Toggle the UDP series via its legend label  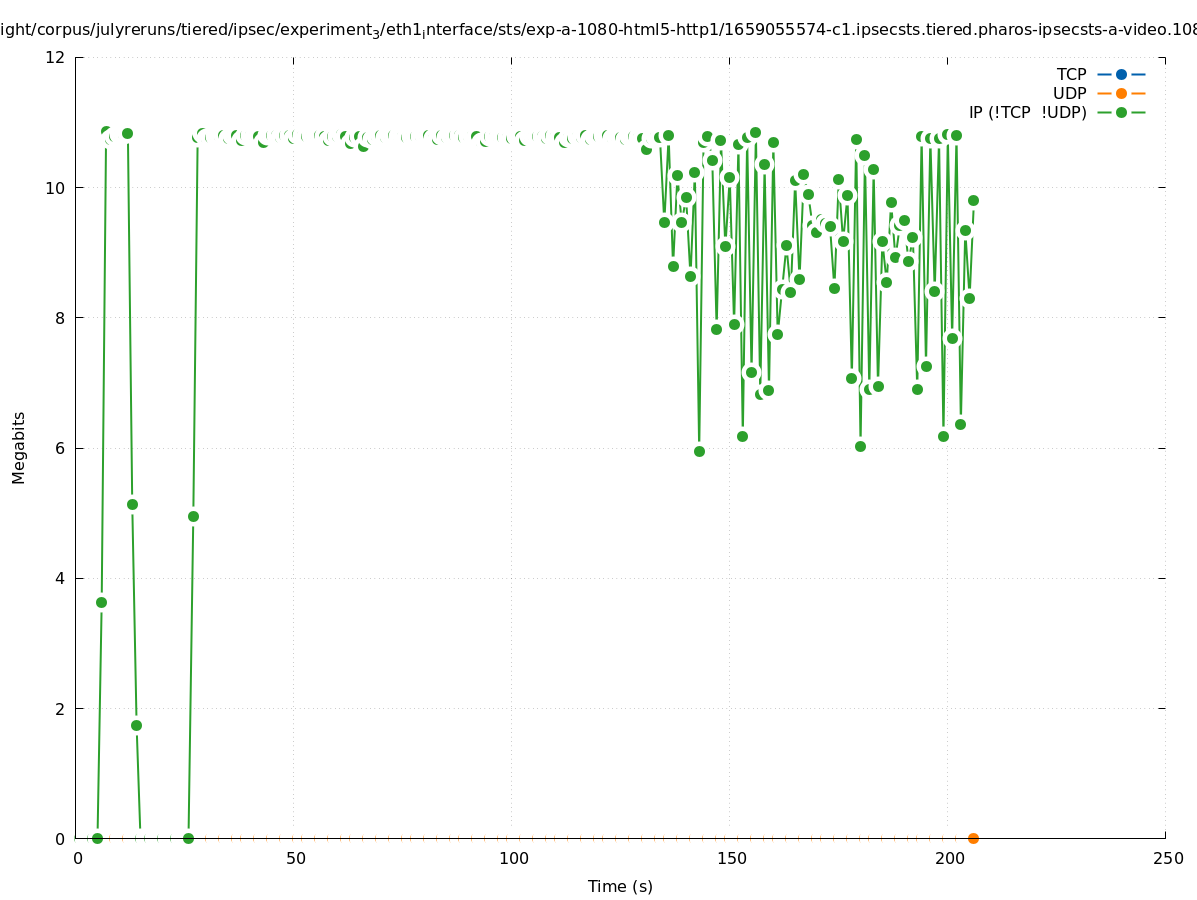pyautogui.click(x=1069, y=93)
